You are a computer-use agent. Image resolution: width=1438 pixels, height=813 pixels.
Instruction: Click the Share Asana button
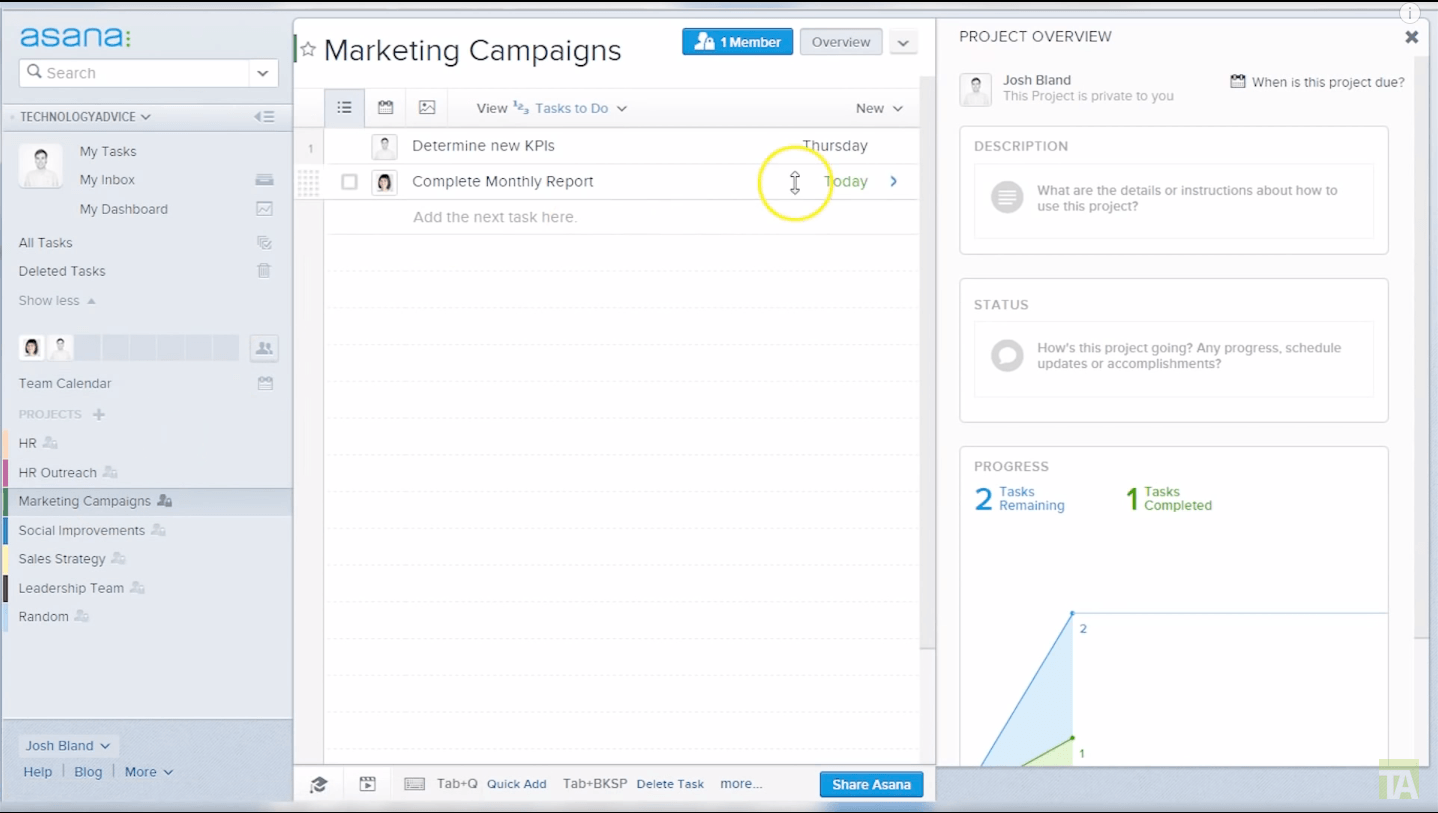coord(871,785)
